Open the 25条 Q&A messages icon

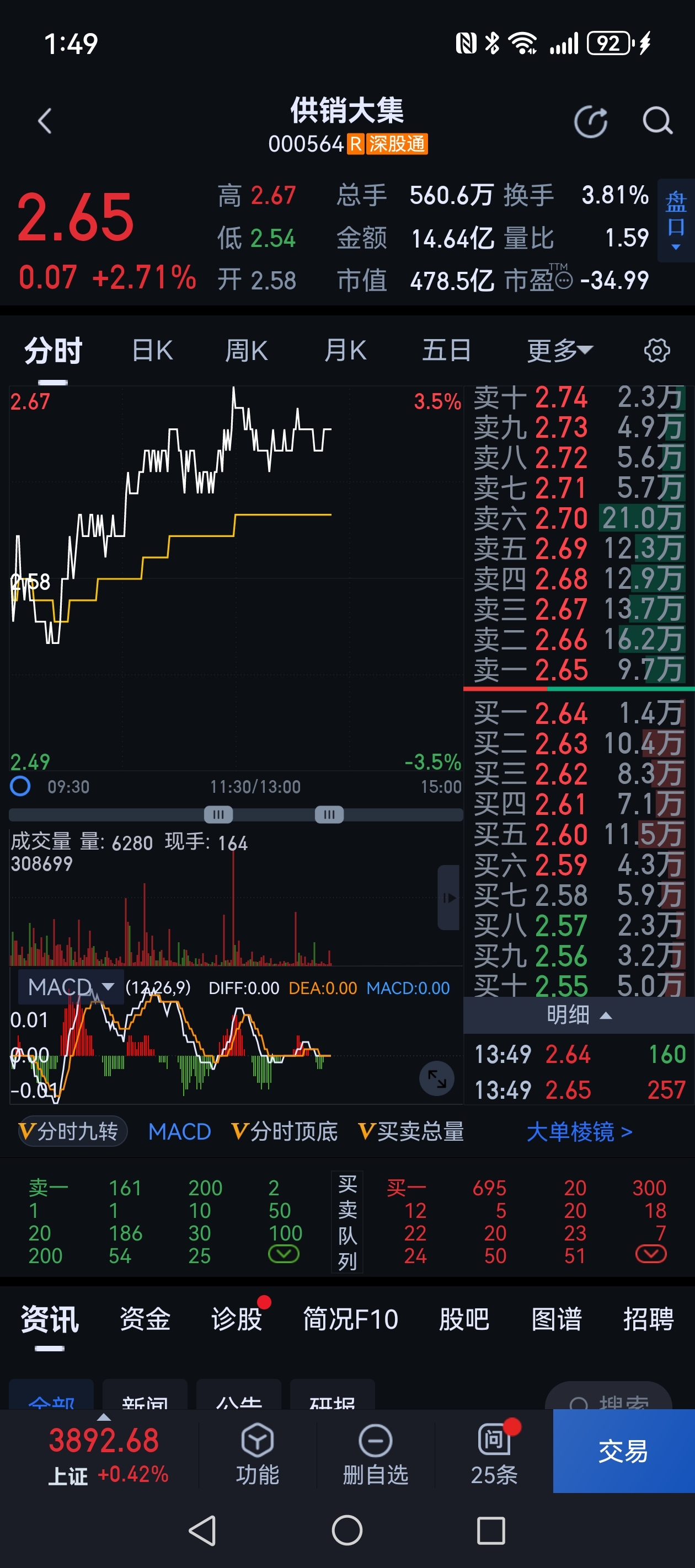(494, 1453)
